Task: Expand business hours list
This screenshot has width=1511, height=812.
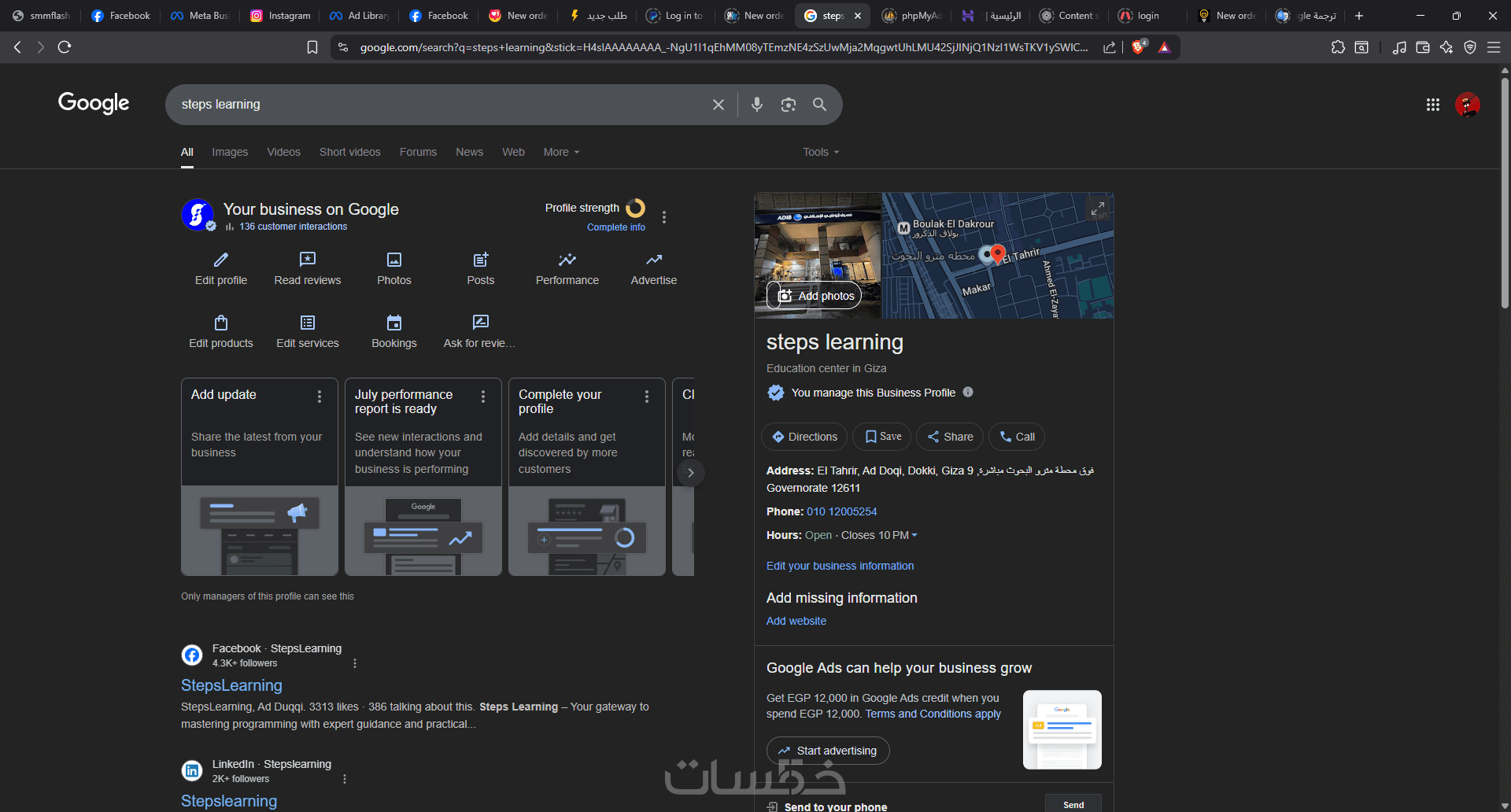Action: (x=914, y=535)
